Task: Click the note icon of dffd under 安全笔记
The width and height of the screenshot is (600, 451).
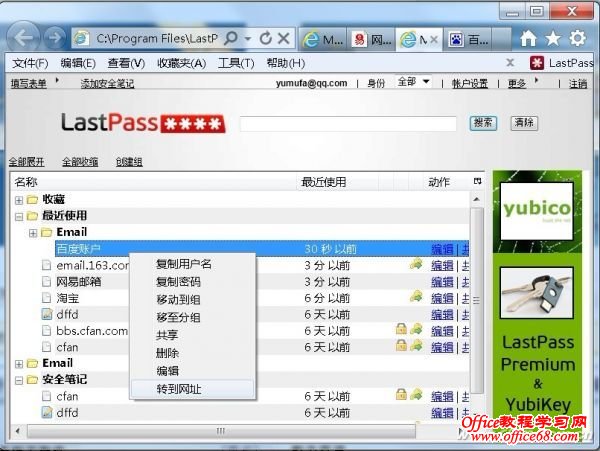Action: 47,412
